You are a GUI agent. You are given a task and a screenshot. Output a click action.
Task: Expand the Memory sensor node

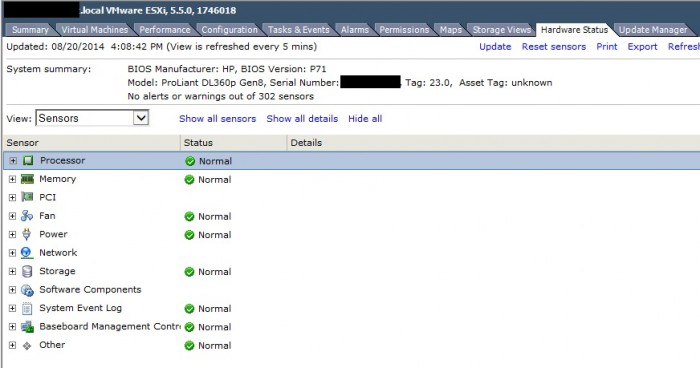click(12, 179)
